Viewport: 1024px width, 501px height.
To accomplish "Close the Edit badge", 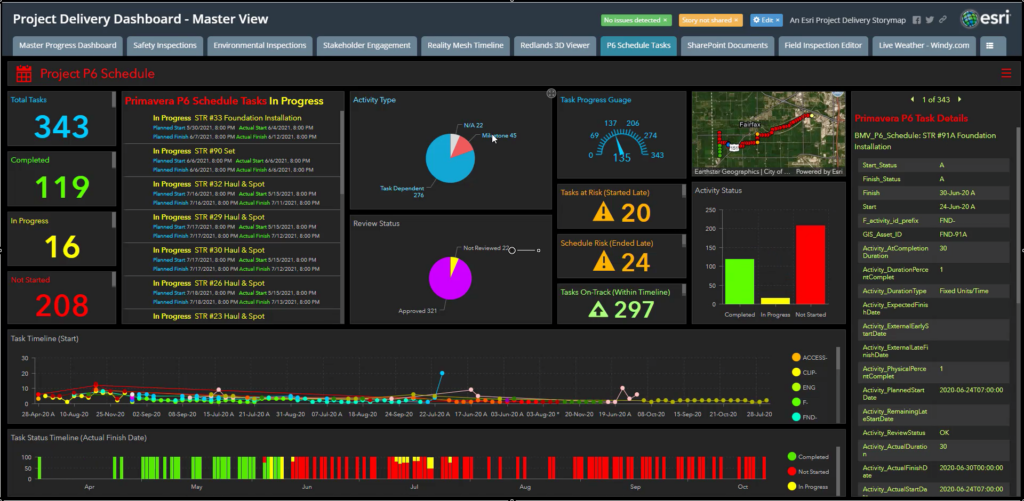I will click(x=778, y=20).
